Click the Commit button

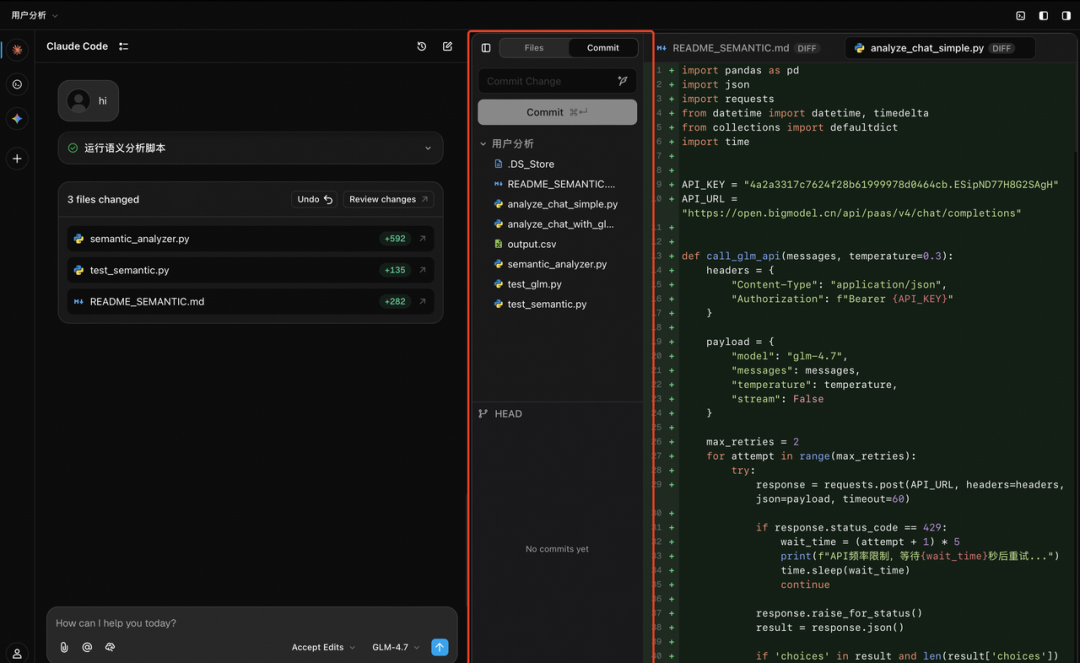pos(557,112)
